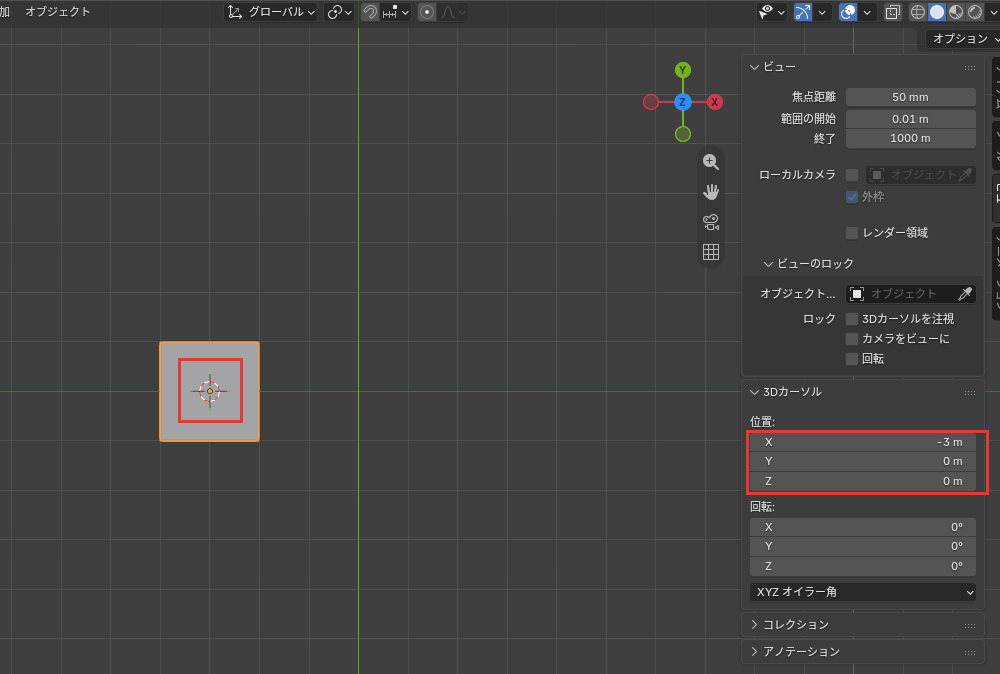Enable the ローカルカメラ checkbox
Viewport: 1000px width, 674px height.
pyautogui.click(x=852, y=175)
